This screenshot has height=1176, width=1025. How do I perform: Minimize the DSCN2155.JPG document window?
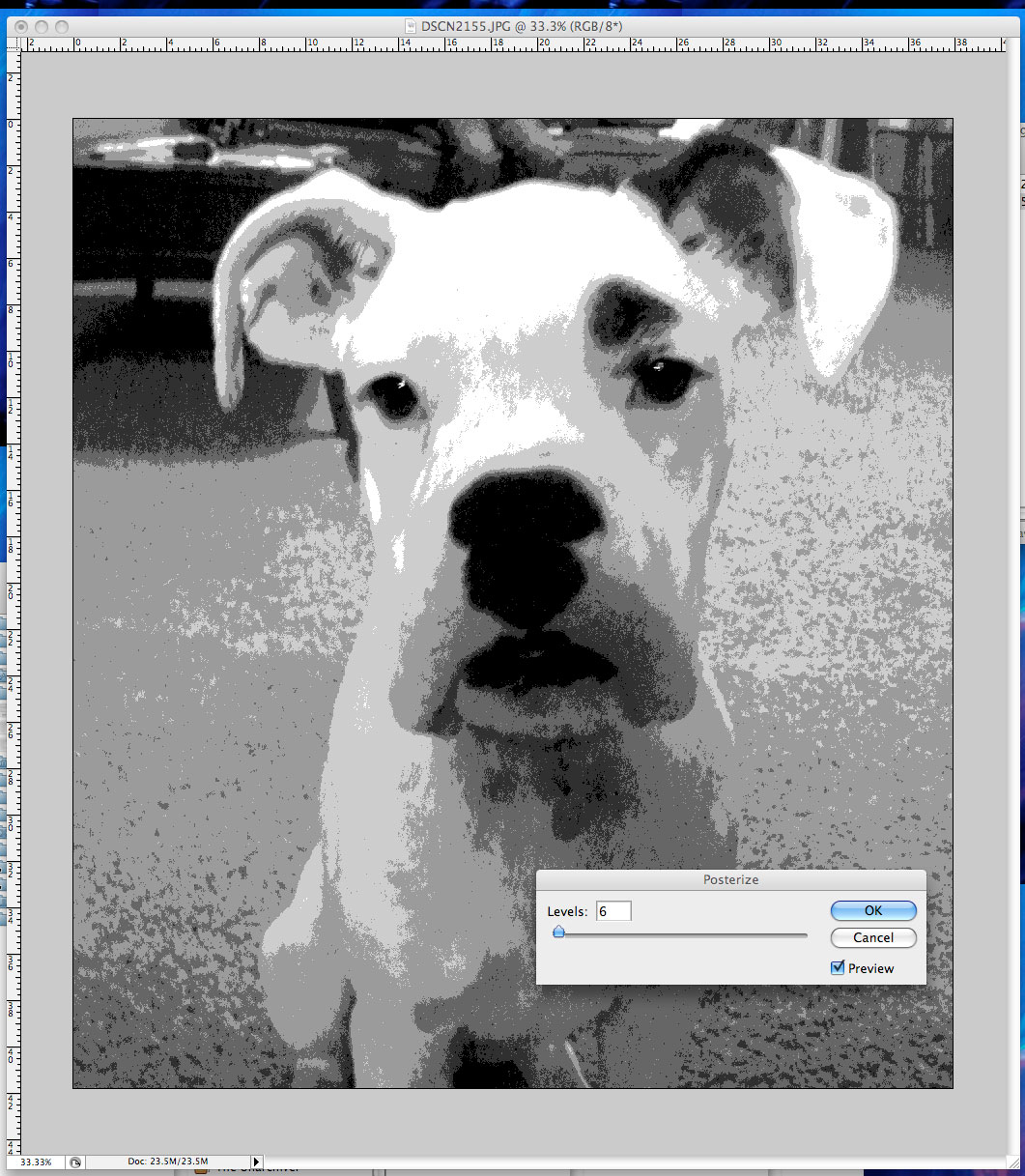pos(43,26)
